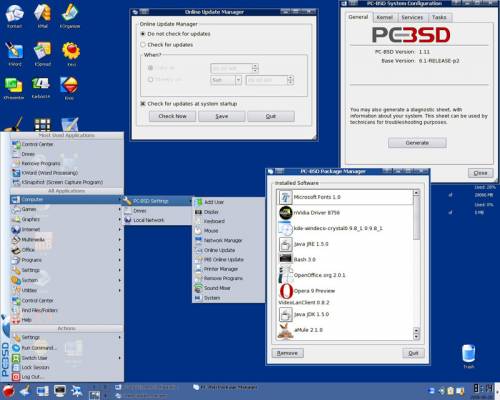Select the General tab
Screen dimensions: 500x400
[x=358, y=17]
